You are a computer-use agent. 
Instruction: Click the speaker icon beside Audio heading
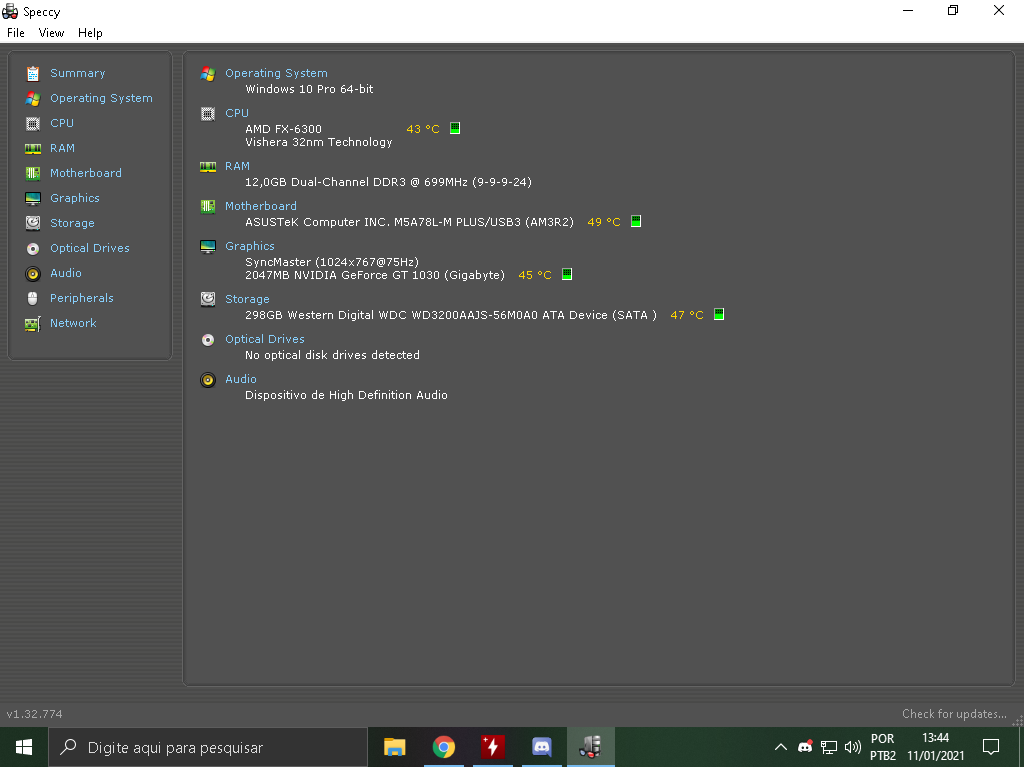click(208, 380)
